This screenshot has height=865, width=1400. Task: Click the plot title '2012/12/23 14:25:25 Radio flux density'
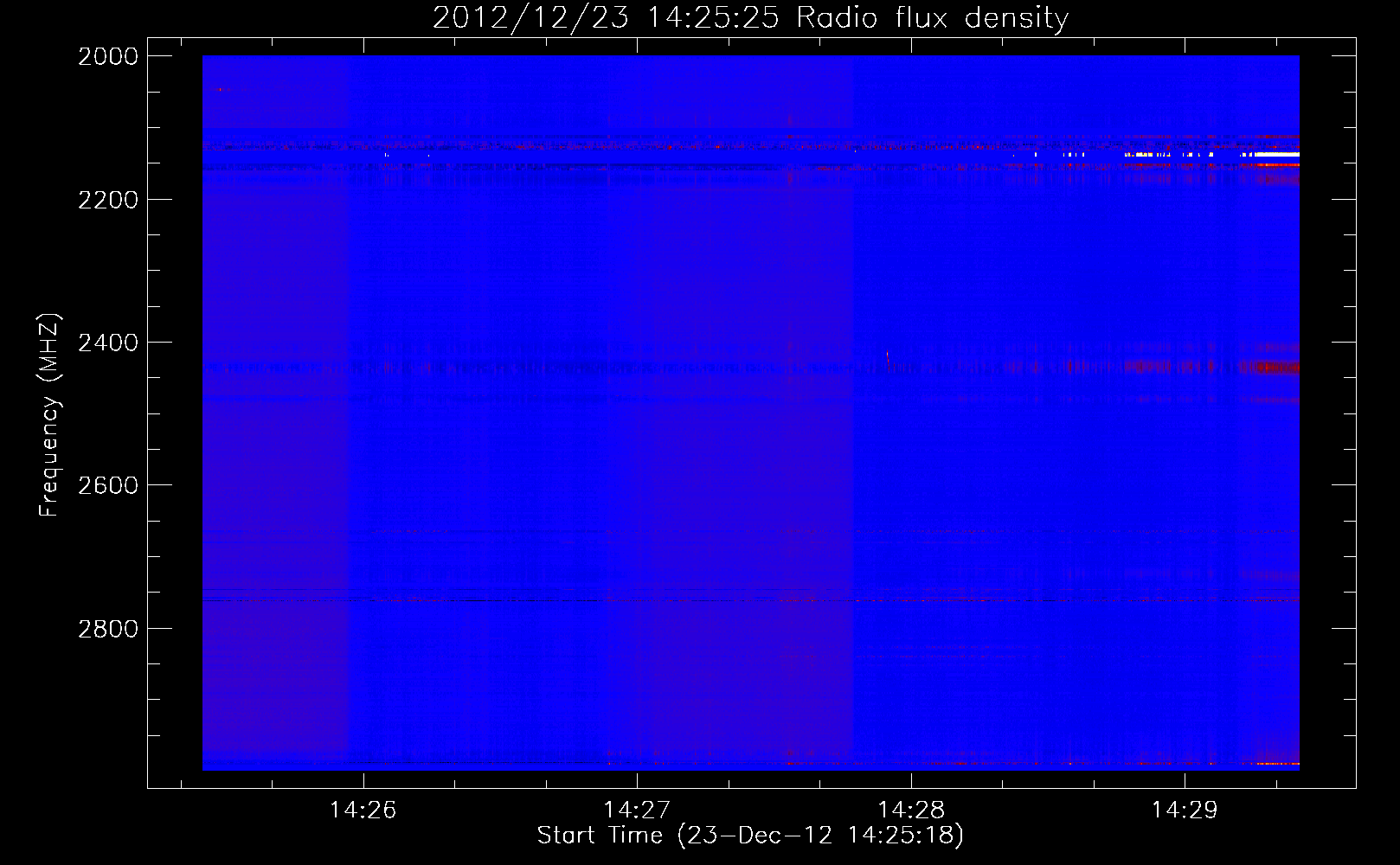[750, 18]
